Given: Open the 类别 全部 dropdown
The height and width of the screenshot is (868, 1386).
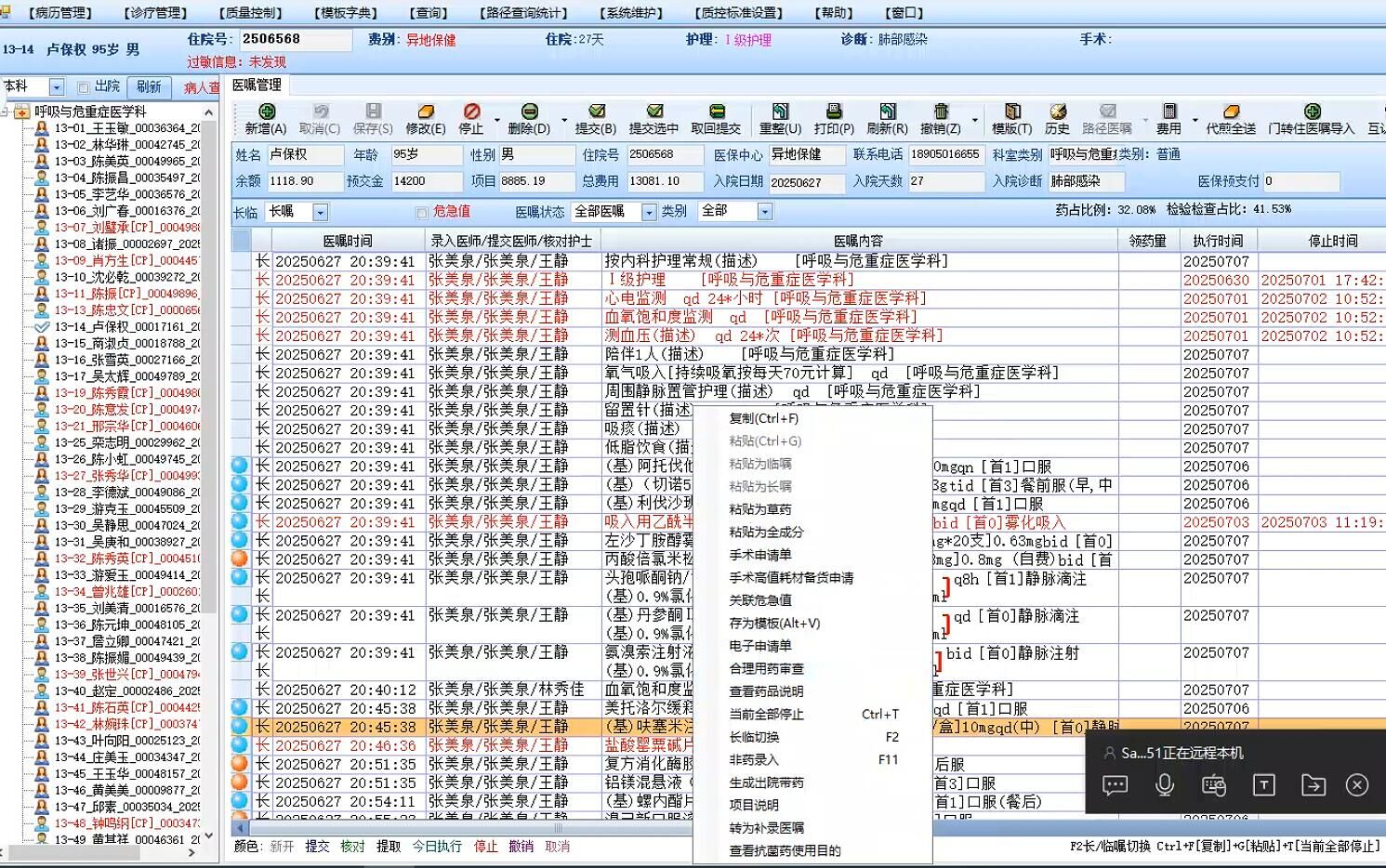Looking at the screenshot, I should tap(764, 213).
